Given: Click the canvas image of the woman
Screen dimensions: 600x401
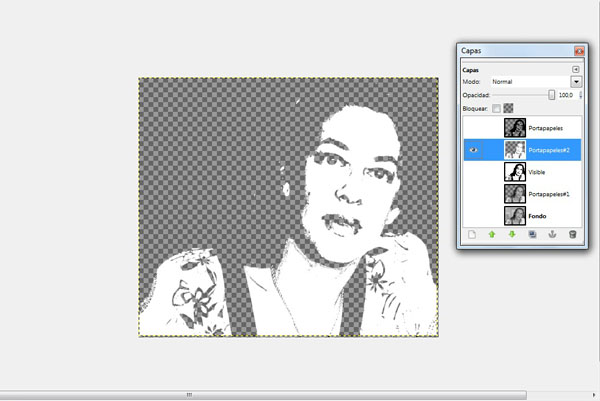Looking at the screenshot, I should point(289,207).
